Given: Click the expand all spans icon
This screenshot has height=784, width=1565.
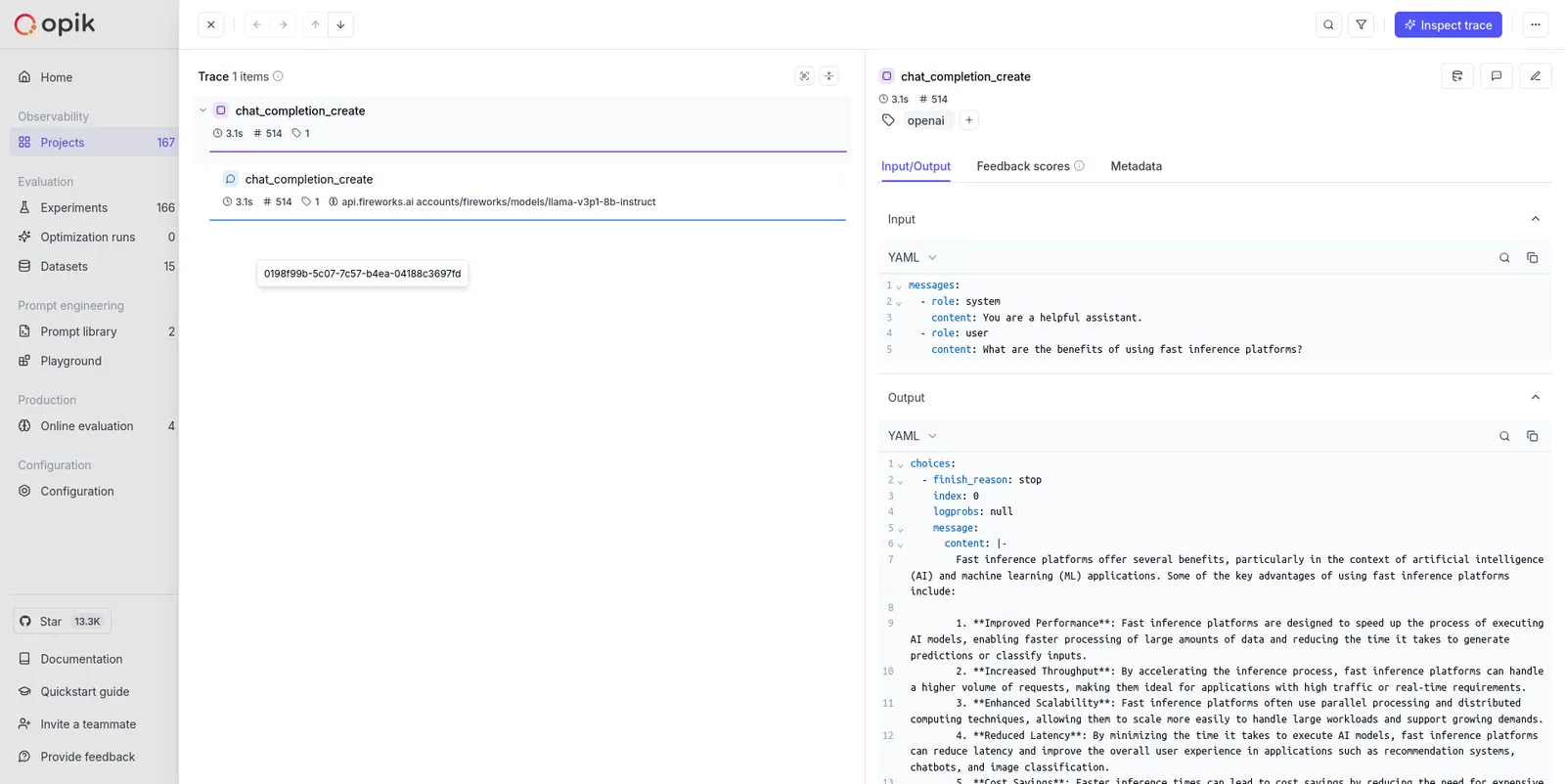Looking at the screenshot, I should [804, 76].
